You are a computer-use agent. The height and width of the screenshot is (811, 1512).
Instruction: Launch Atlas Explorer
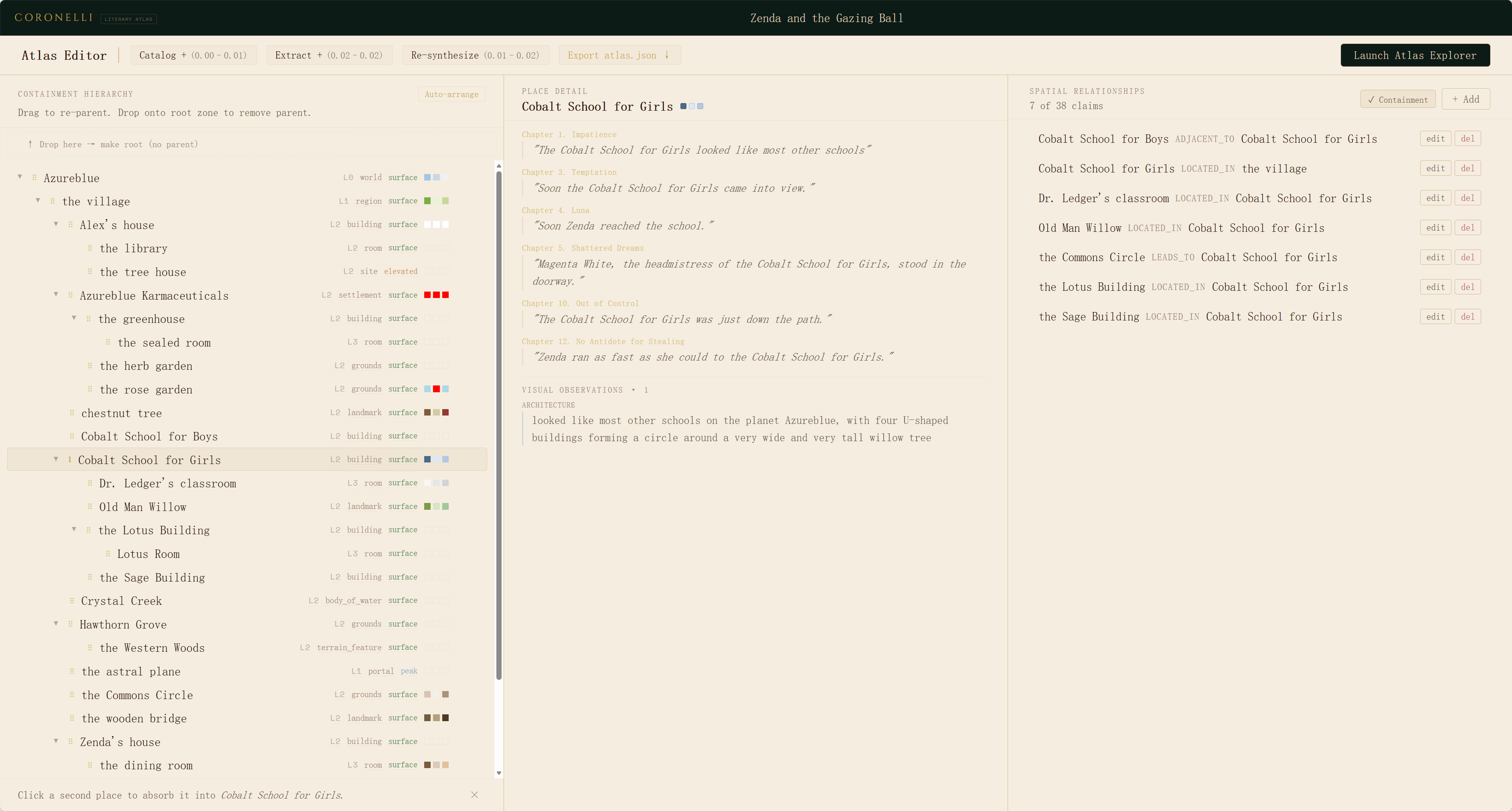[1415, 55]
